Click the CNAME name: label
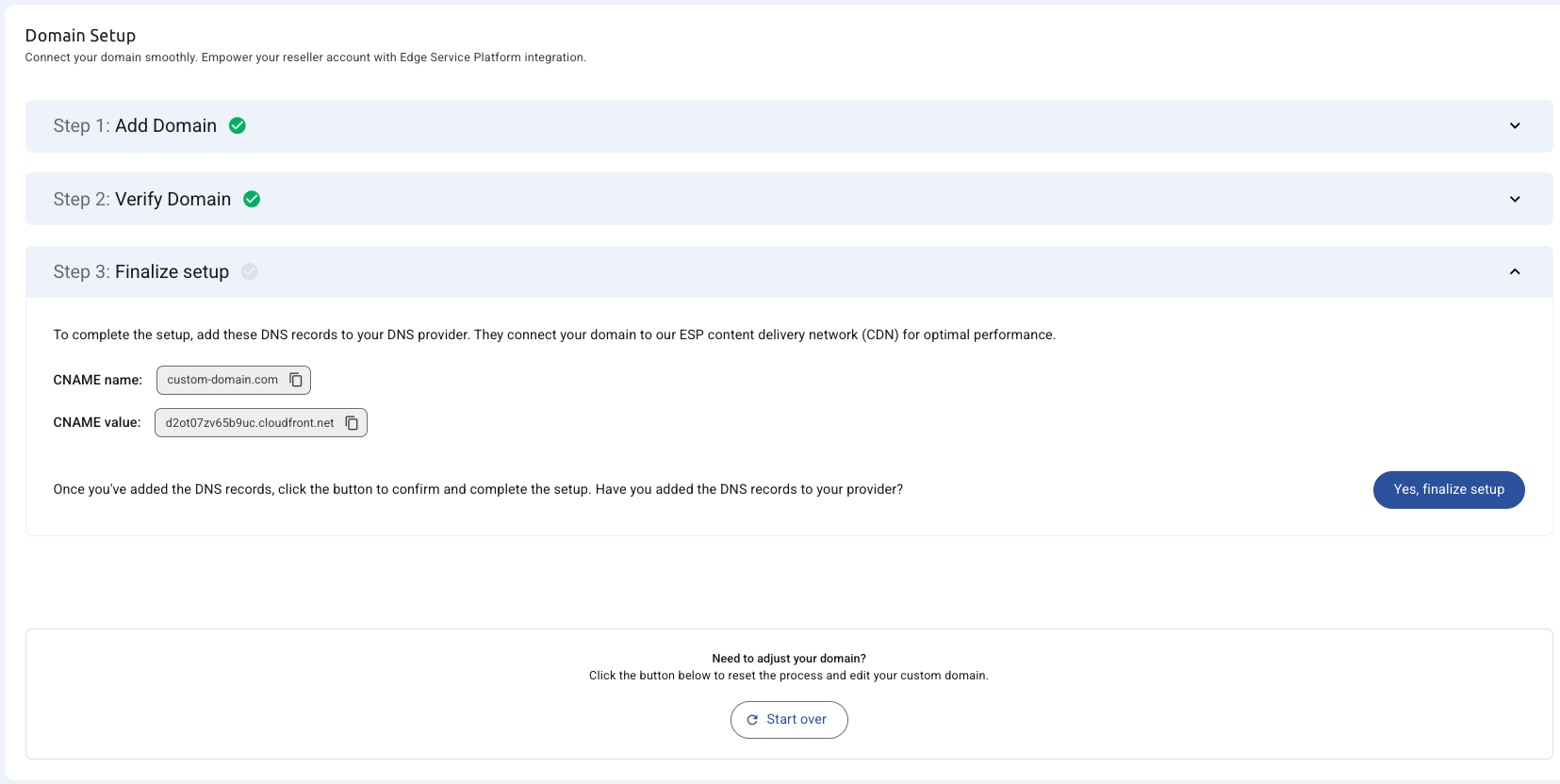Image resolution: width=1560 pixels, height=784 pixels. (x=98, y=380)
